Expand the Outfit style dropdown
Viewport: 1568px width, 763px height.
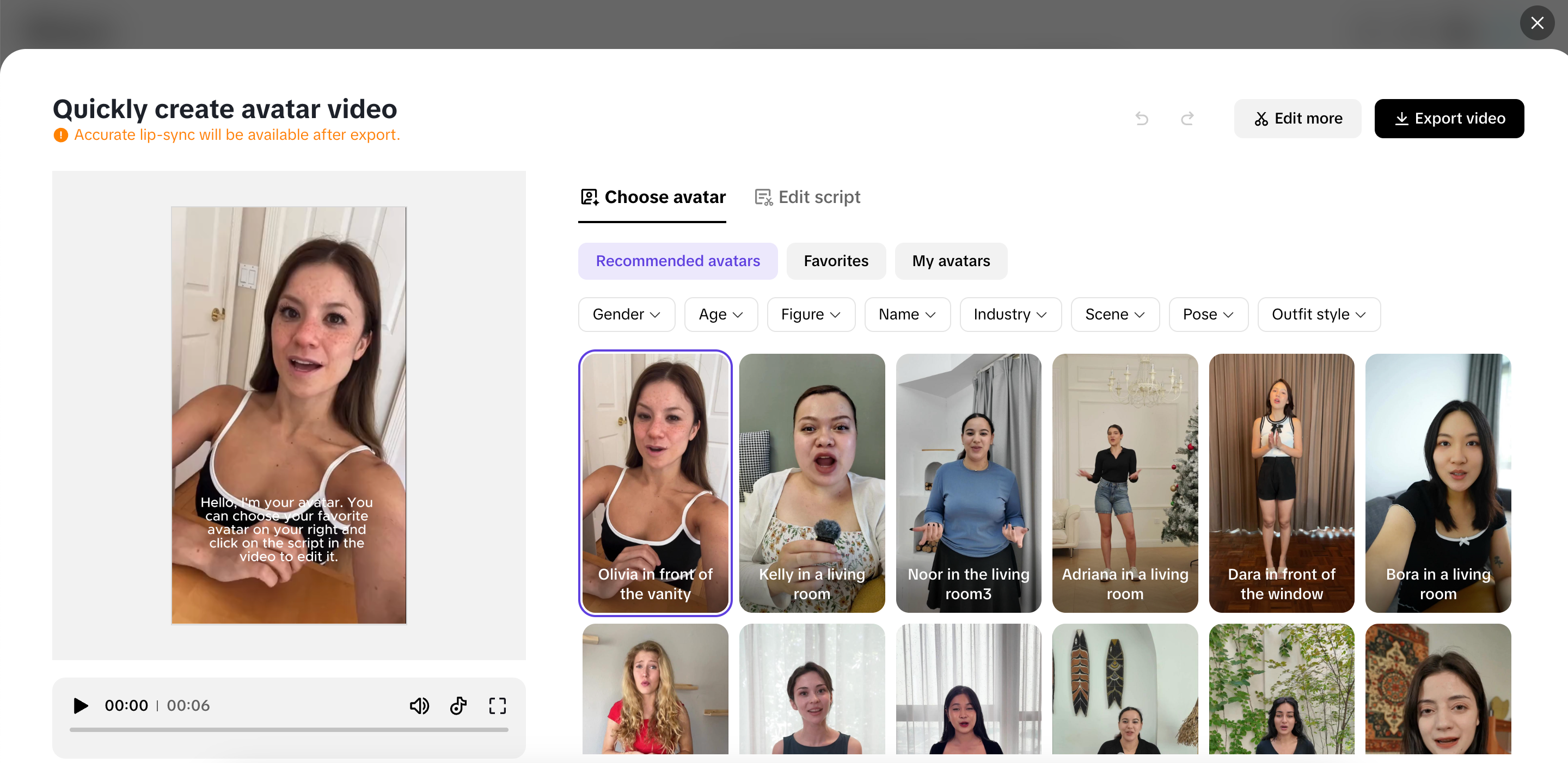[x=1318, y=314]
